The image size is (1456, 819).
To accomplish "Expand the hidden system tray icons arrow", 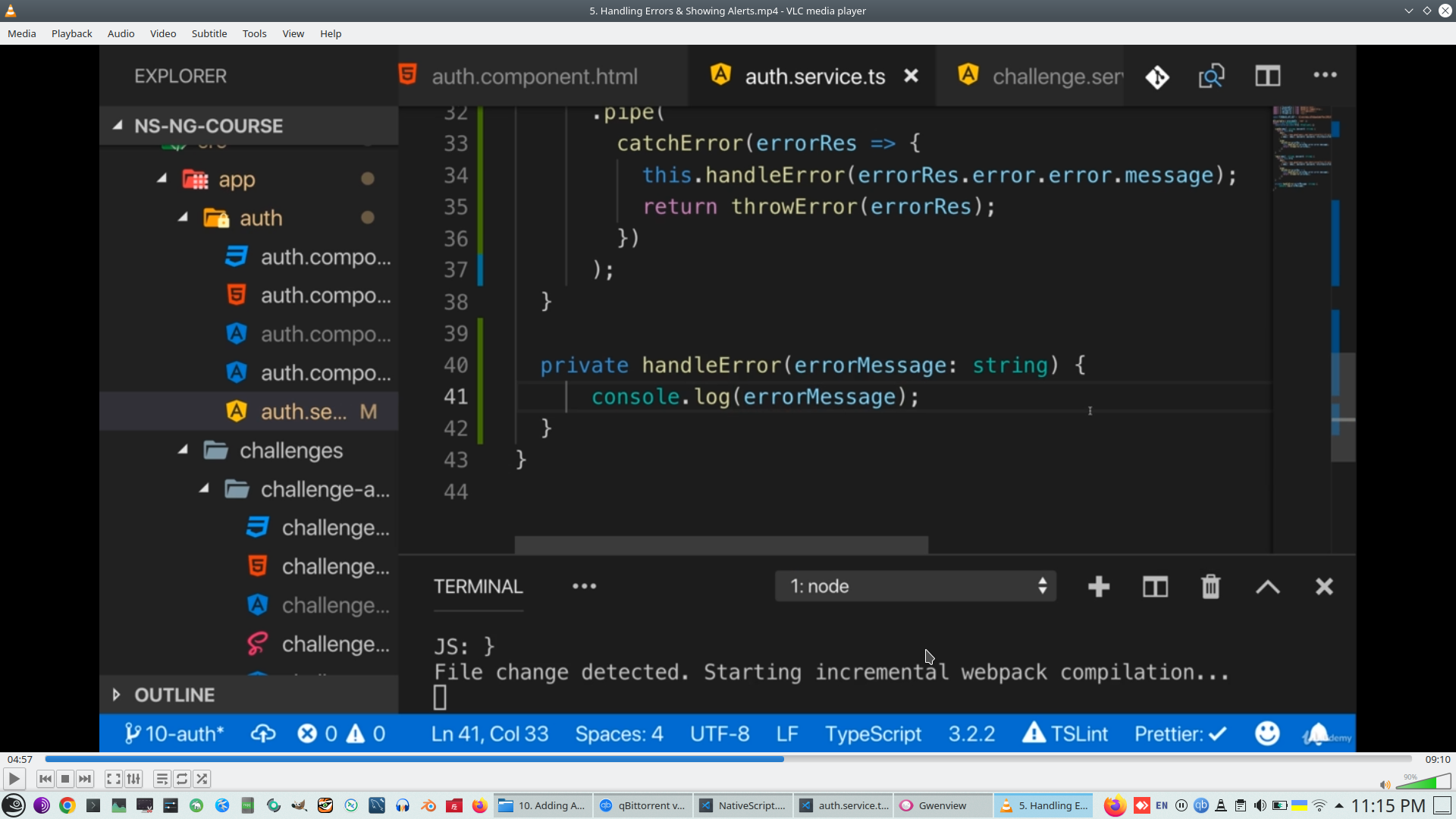I will tap(1339, 805).
